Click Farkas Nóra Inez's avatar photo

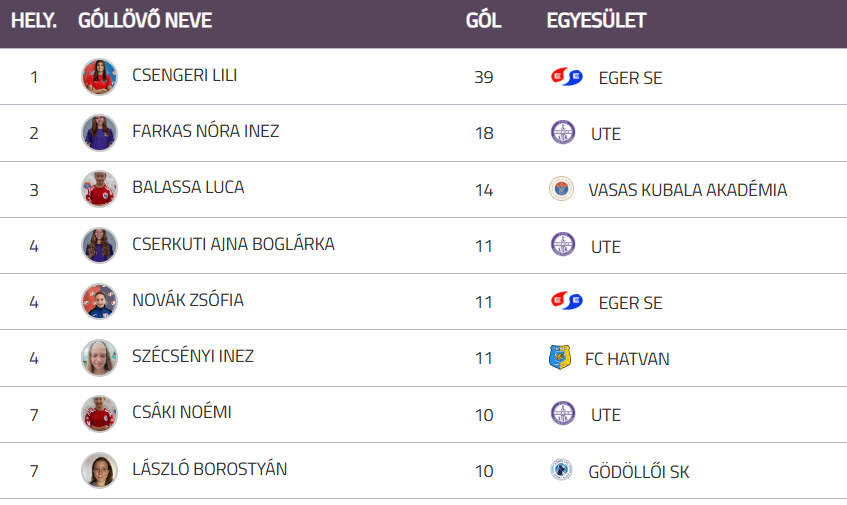(x=99, y=133)
